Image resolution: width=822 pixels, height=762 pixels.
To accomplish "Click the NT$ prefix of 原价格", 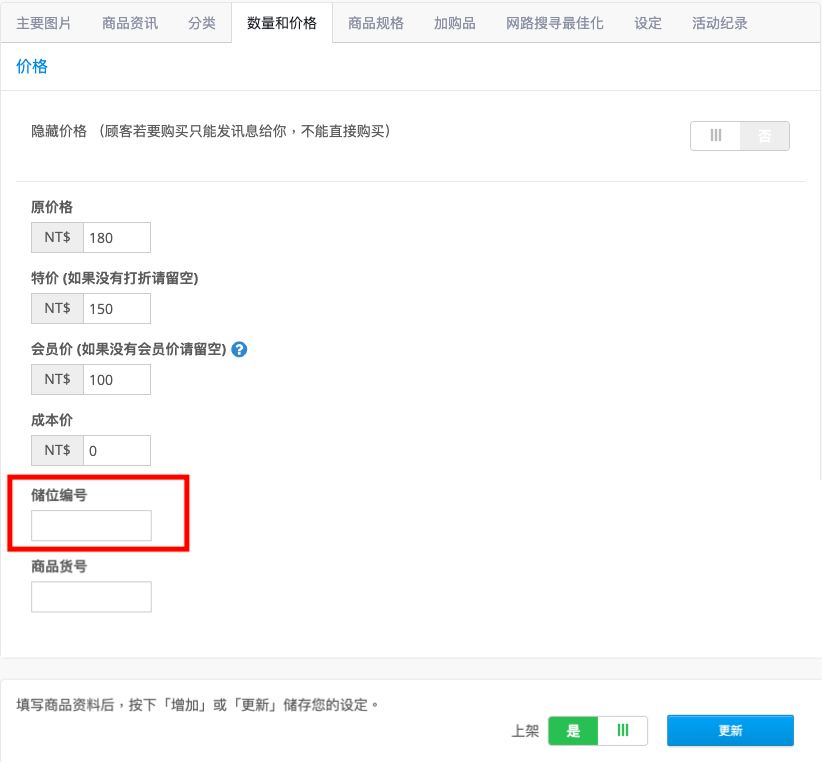I will coord(57,237).
